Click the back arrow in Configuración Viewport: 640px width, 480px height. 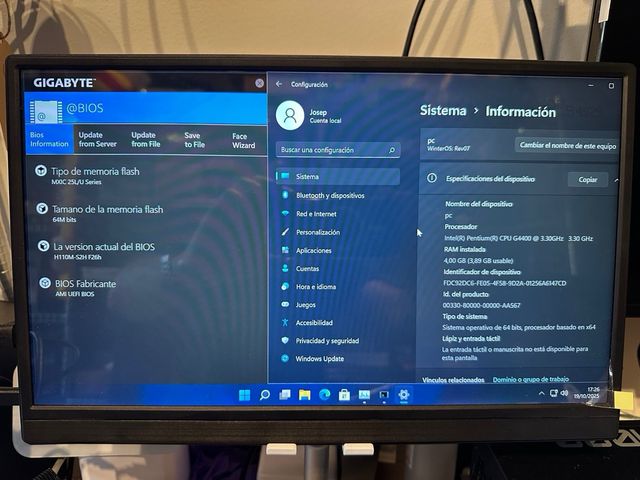coord(279,85)
